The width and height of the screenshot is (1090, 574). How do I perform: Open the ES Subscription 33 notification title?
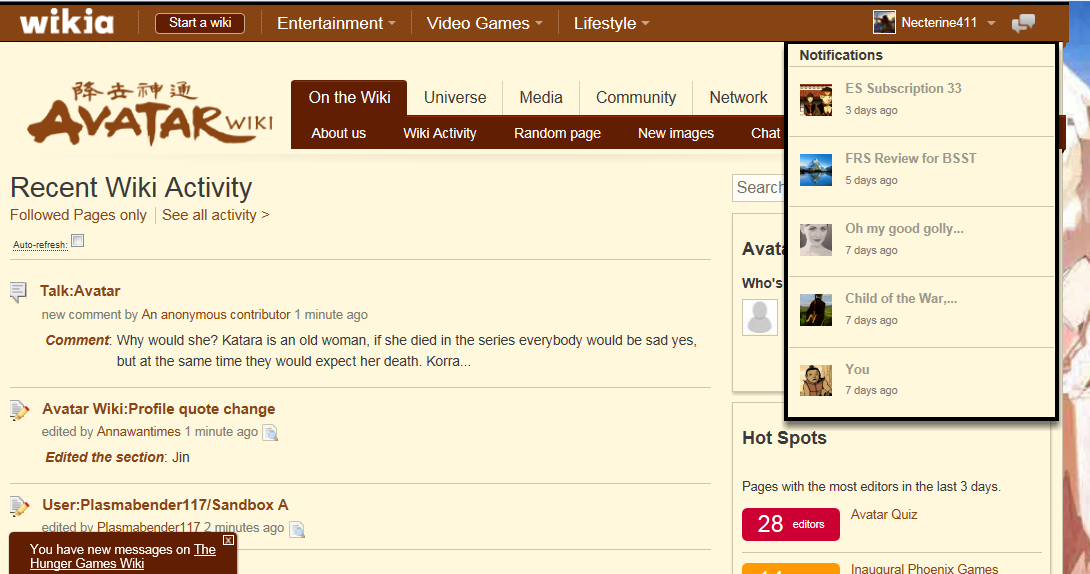[x=903, y=88]
